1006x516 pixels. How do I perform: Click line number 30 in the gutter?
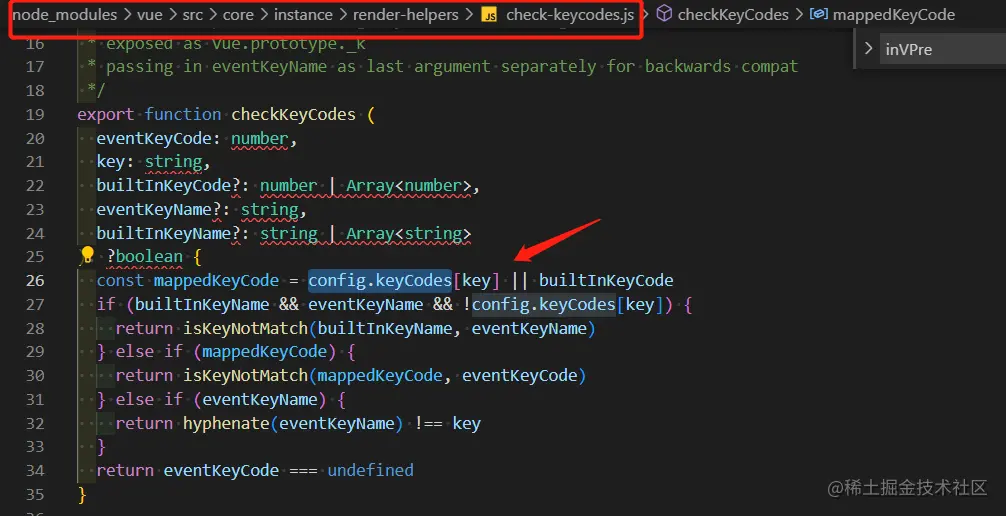[x=35, y=375]
